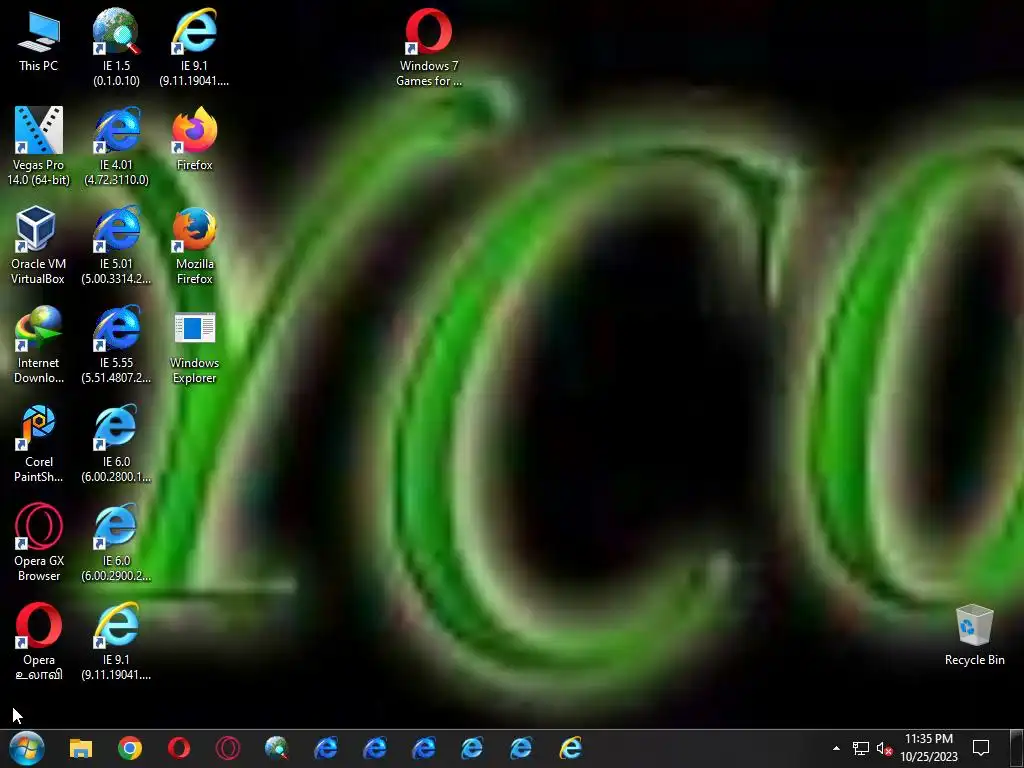This screenshot has height=768, width=1024.
Task: Select the Windows 7 Games for... shortcut
Action: pos(428,47)
